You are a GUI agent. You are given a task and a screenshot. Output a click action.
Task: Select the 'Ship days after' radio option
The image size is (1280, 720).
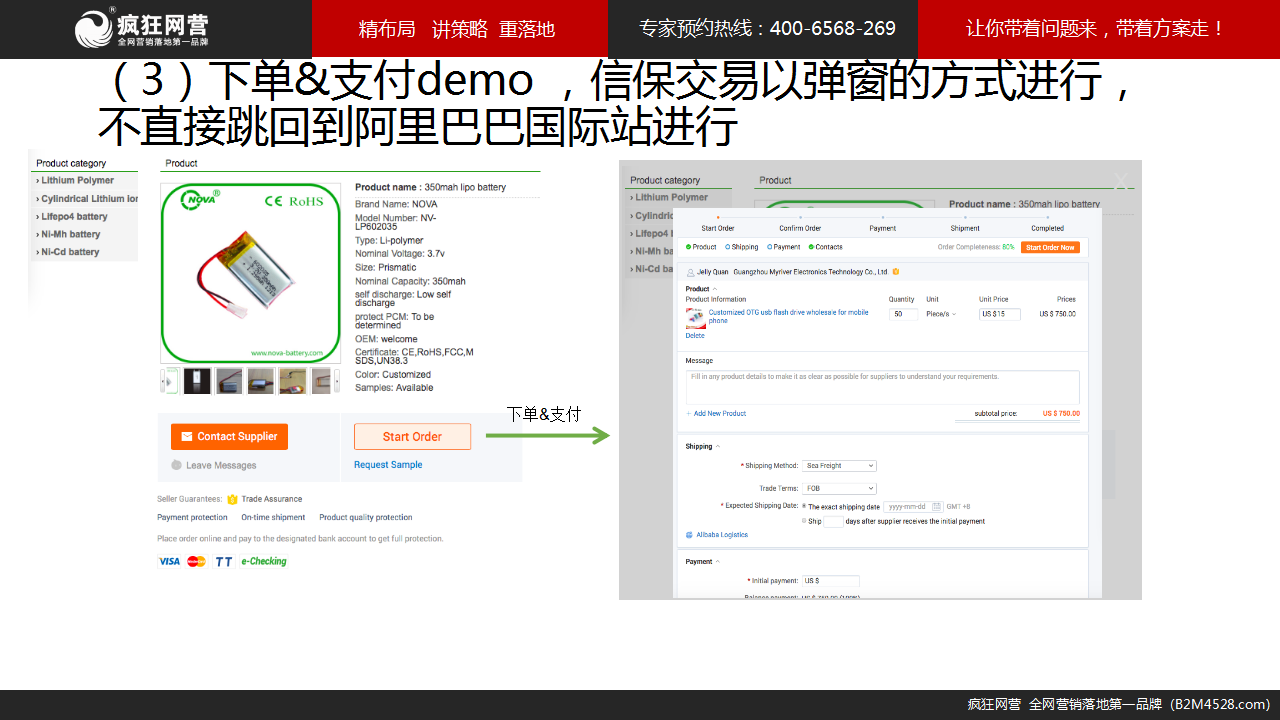click(804, 521)
